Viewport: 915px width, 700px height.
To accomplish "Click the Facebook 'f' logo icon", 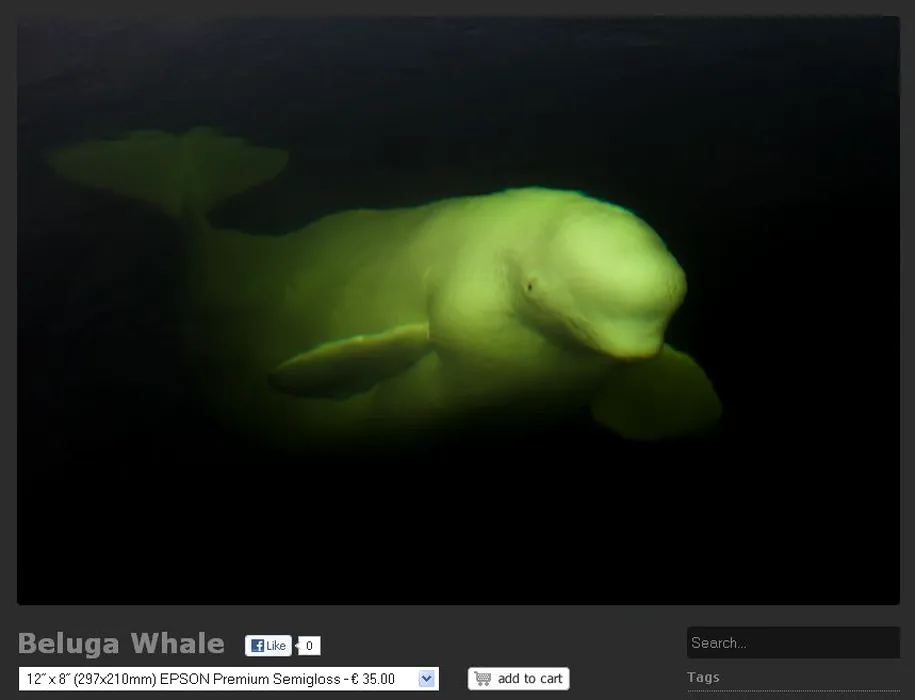I will [x=257, y=646].
